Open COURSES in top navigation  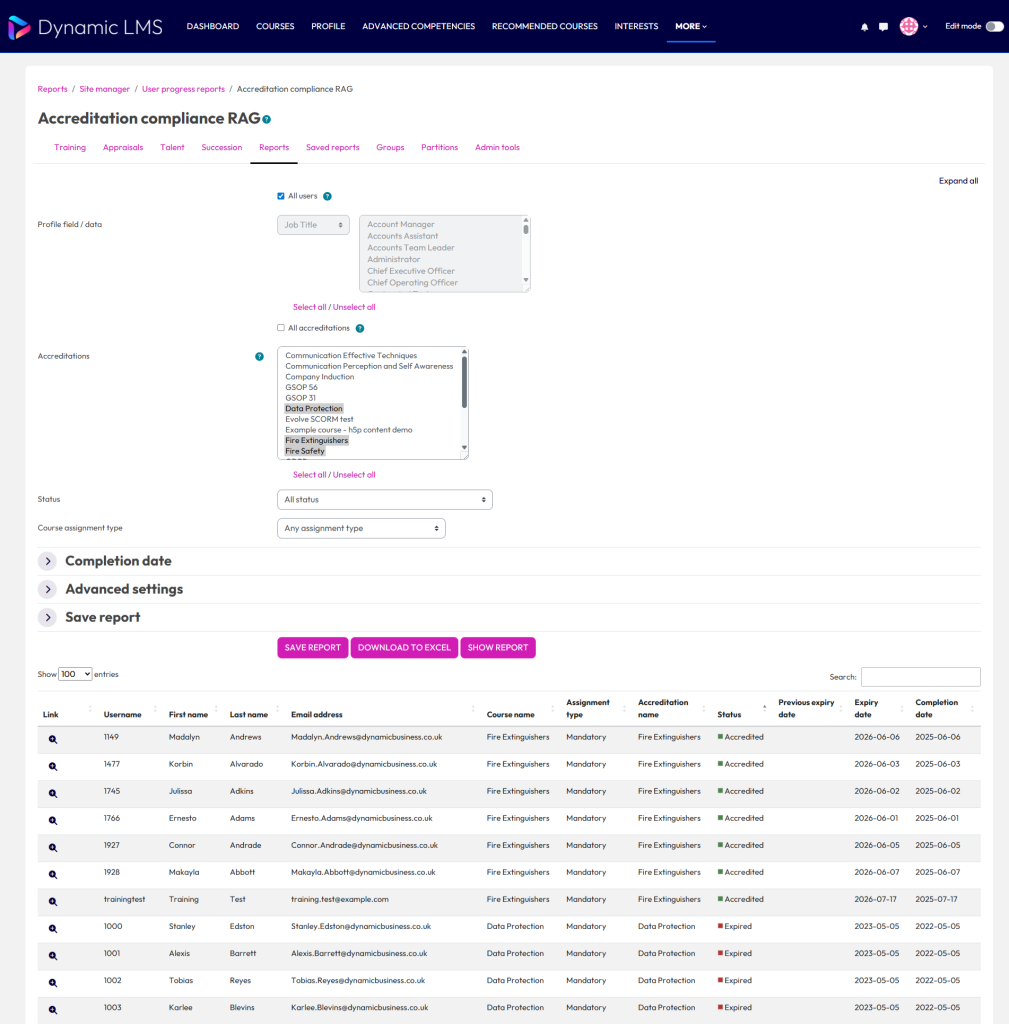click(275, 27)
